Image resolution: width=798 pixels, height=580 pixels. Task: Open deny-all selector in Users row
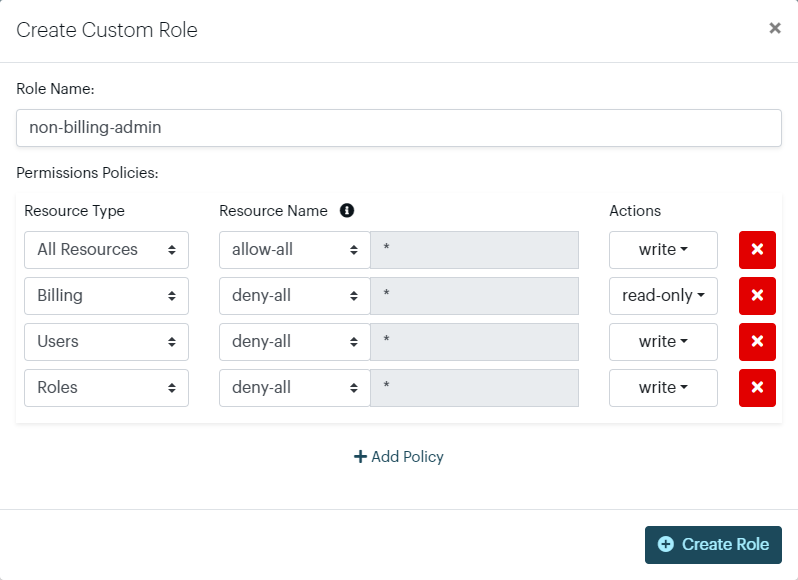click(x=294, y=342)
